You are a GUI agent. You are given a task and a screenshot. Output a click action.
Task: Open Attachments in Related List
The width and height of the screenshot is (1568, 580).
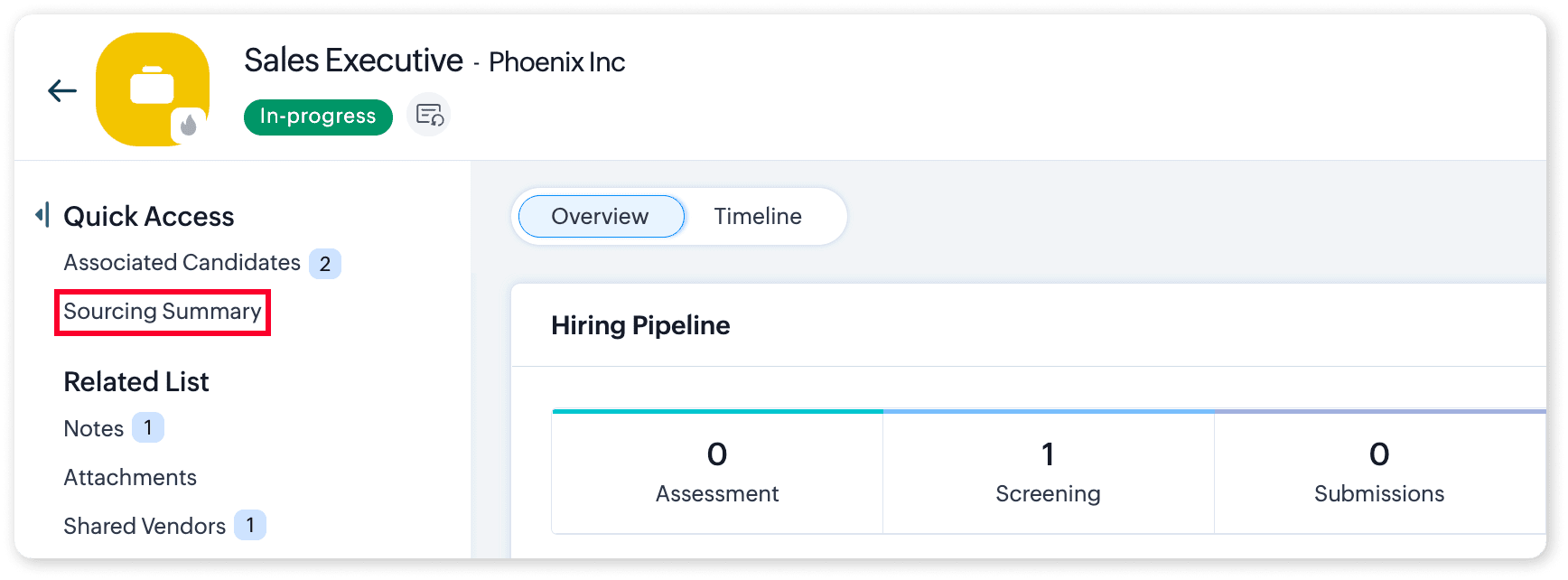(x=130, y=477)
